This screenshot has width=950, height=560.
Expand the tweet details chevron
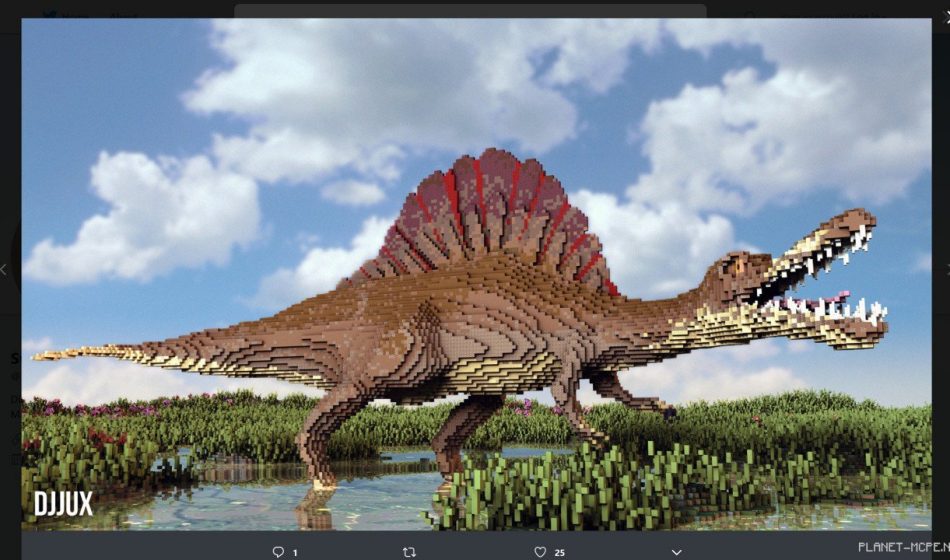[676, 551]
